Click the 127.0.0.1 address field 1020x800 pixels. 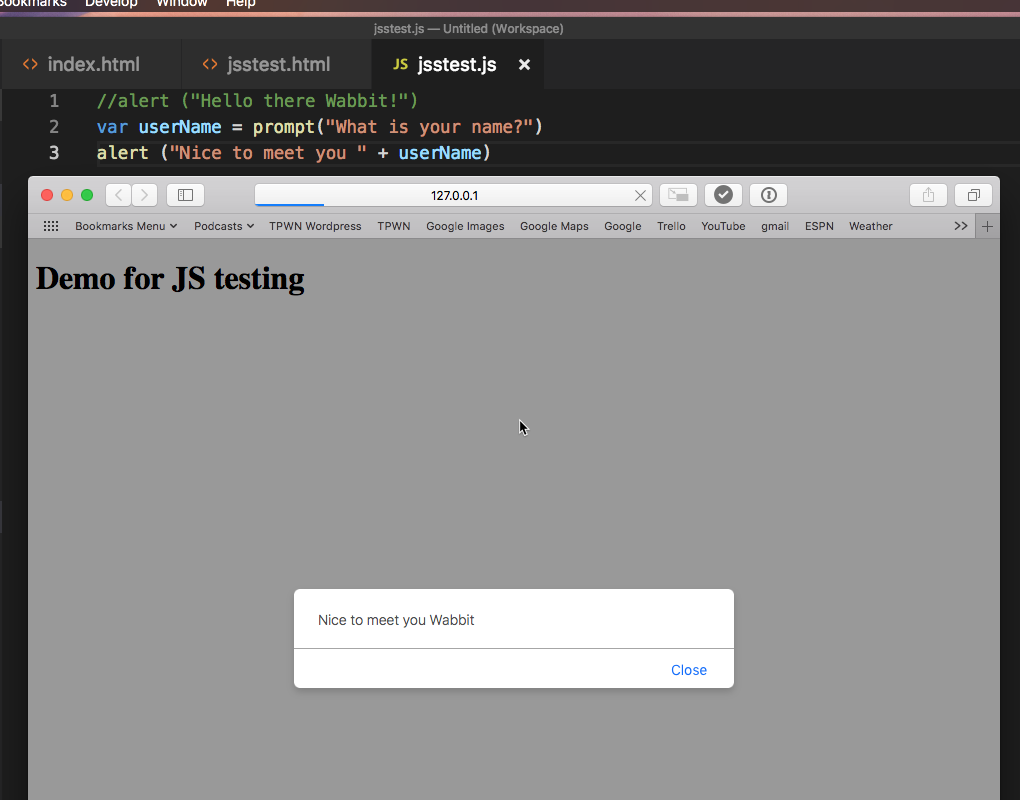[x=453, y=195]
